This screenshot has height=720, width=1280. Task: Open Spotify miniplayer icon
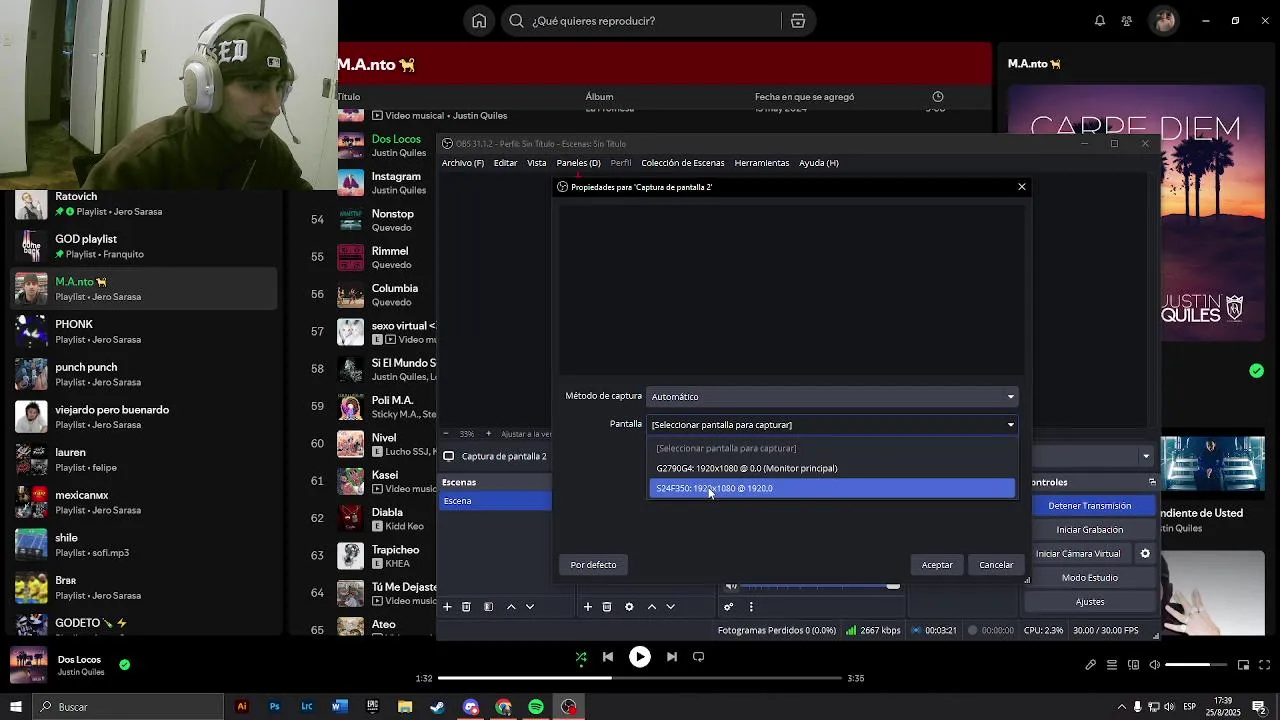1243,665
